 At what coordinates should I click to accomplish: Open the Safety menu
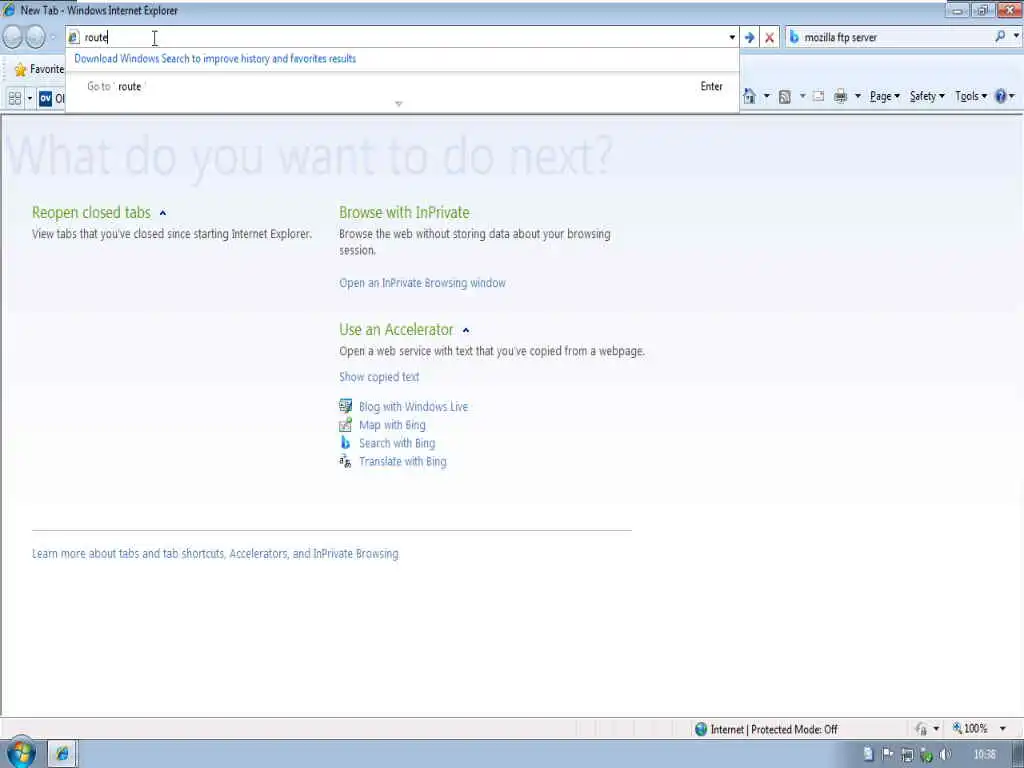pos(927,97)
